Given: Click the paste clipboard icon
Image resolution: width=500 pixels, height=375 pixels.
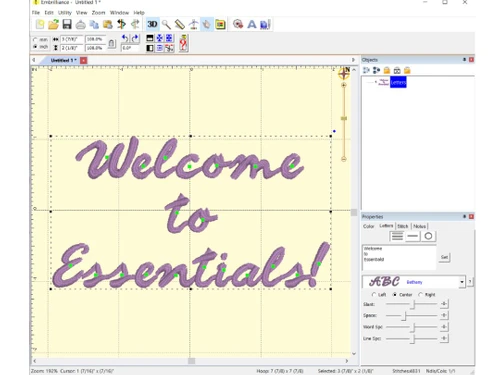Looking at the screenshot, I should tap(108, 24).
